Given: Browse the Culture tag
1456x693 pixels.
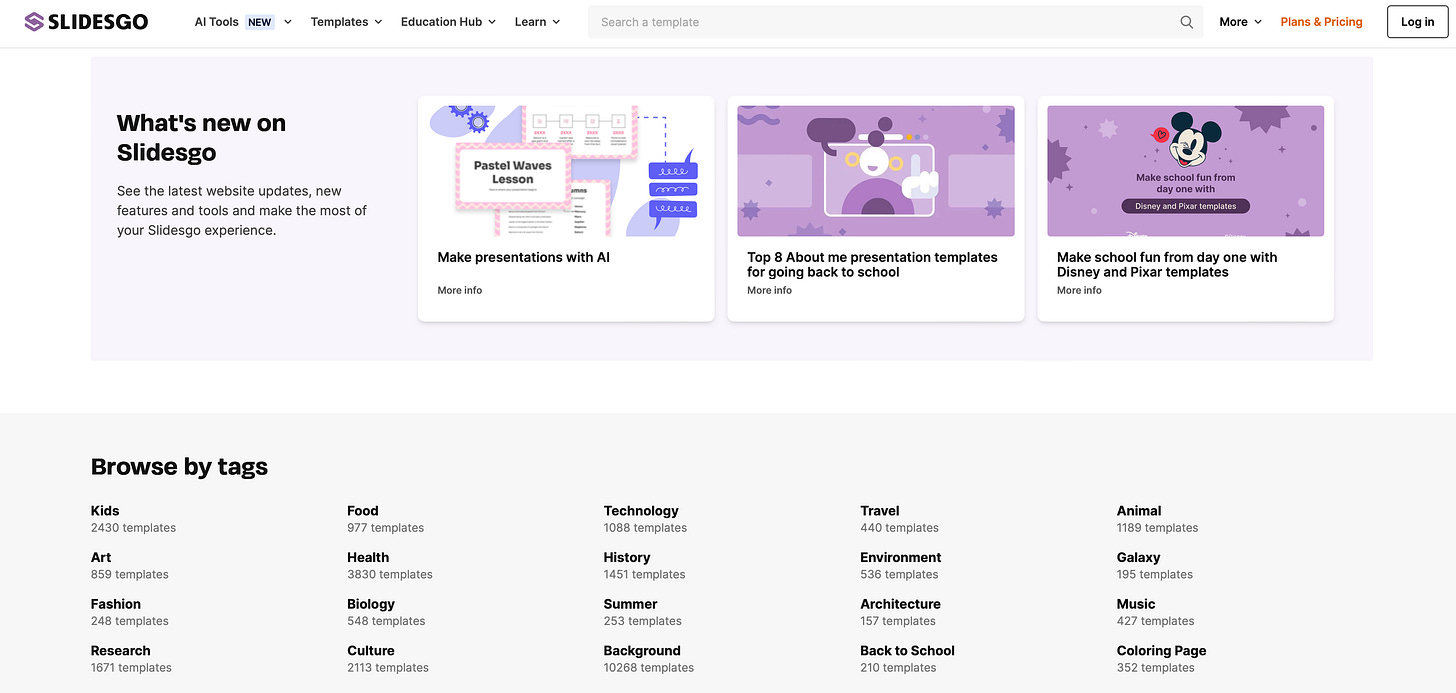Looking at the screenshot, I should point(371,651).
